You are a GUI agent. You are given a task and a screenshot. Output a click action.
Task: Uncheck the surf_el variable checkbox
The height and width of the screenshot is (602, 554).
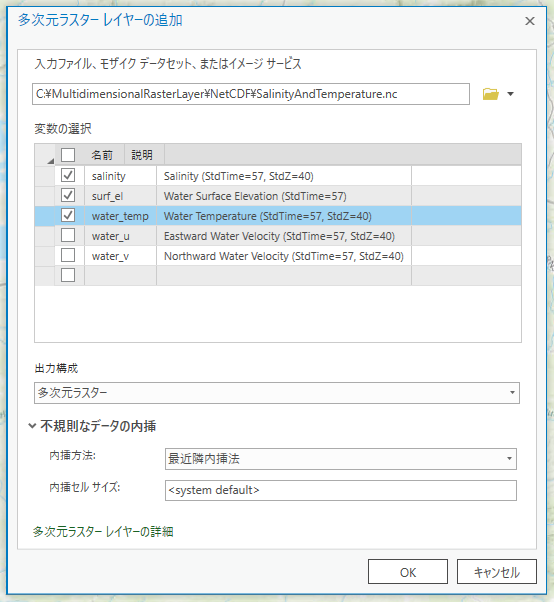tap(68, 195)
